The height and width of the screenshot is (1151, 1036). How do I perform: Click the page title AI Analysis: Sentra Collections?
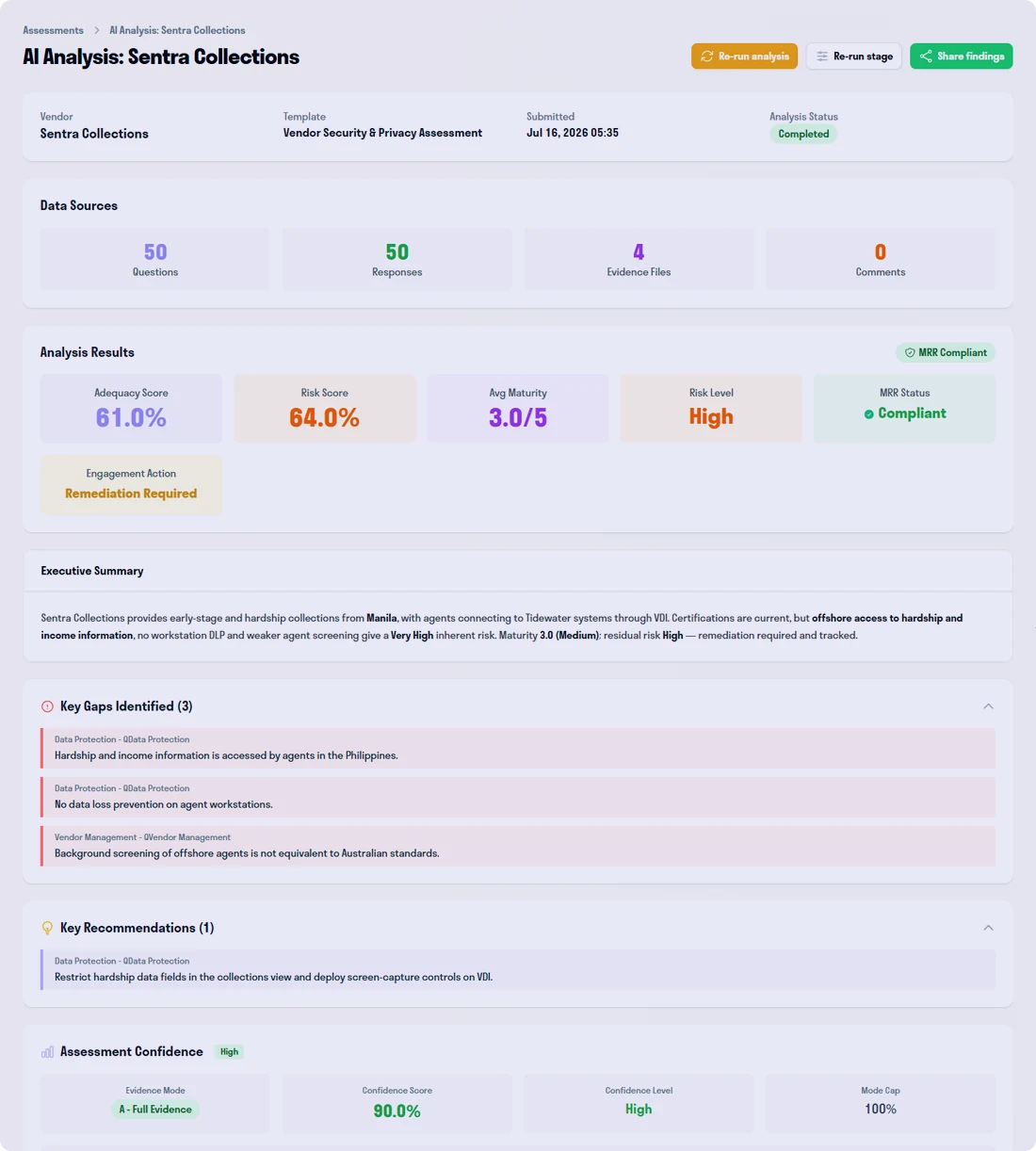161,57
